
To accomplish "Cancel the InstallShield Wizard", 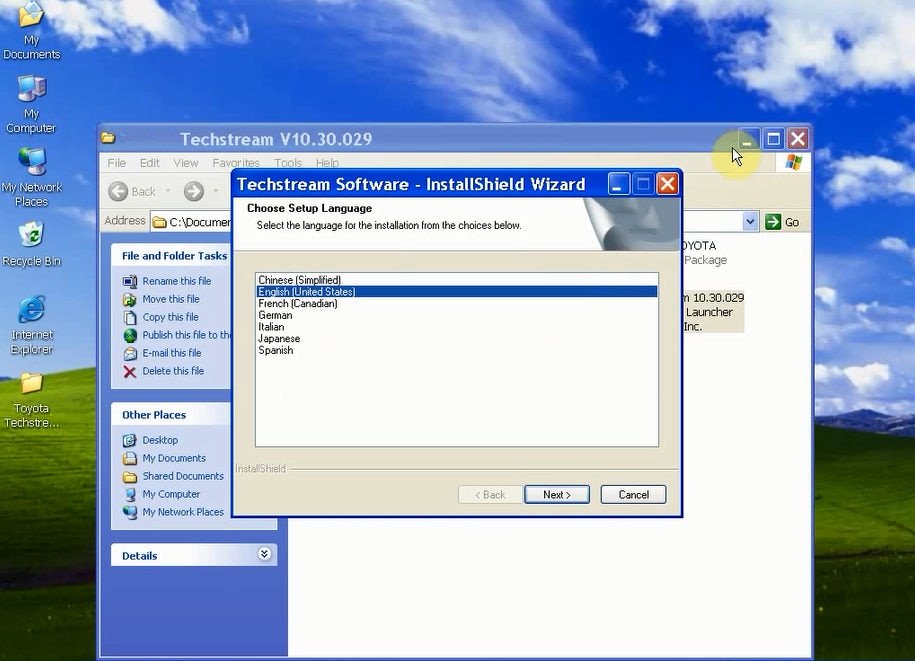I will click(x=633, y=495).
